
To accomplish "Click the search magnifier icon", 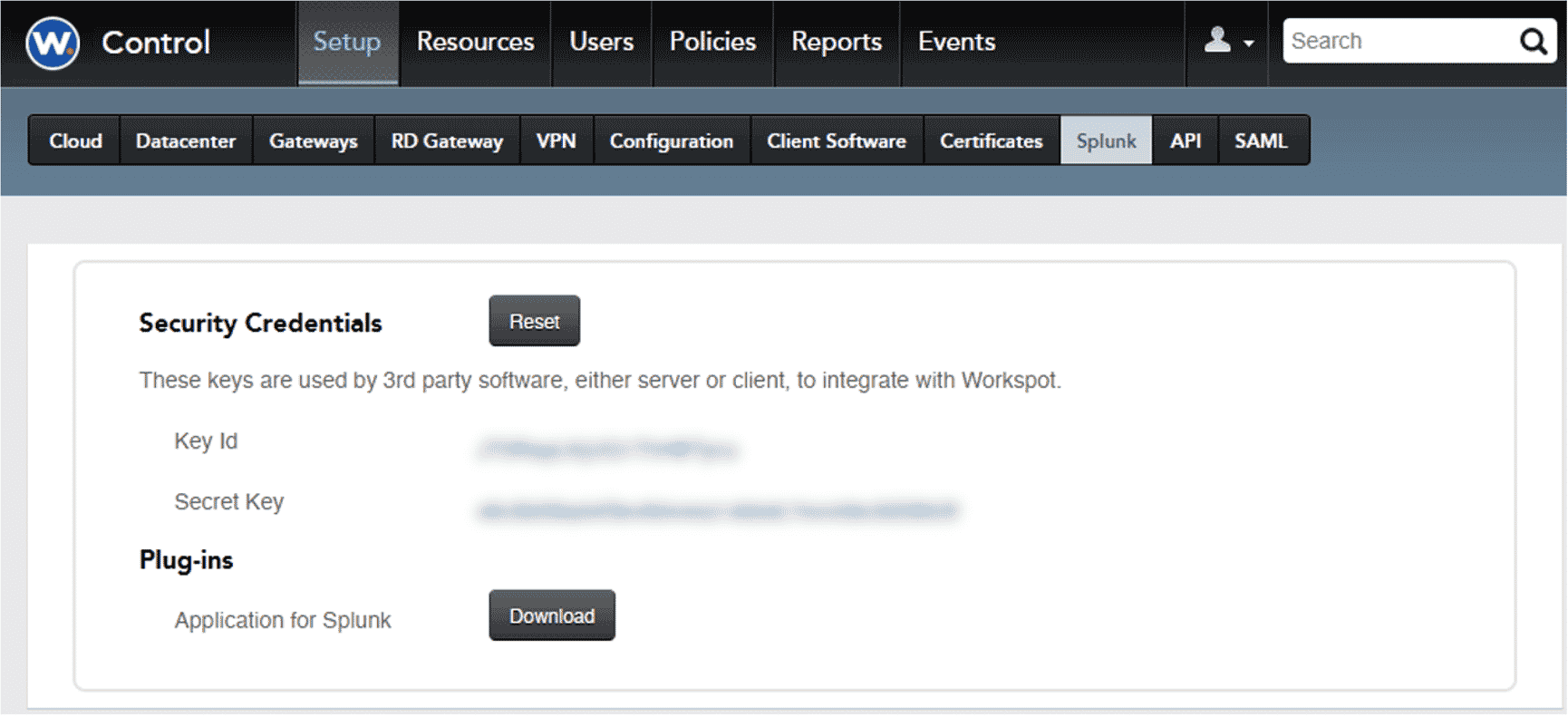I will [x=1532, y=41].
